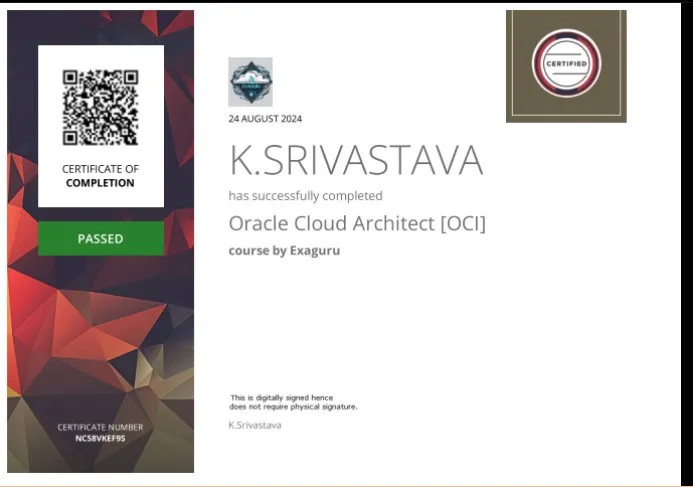Click the large K.SRIVASTAVA recipient name
693x487 pixels.
pyautogui.click(x=356, y=161)
